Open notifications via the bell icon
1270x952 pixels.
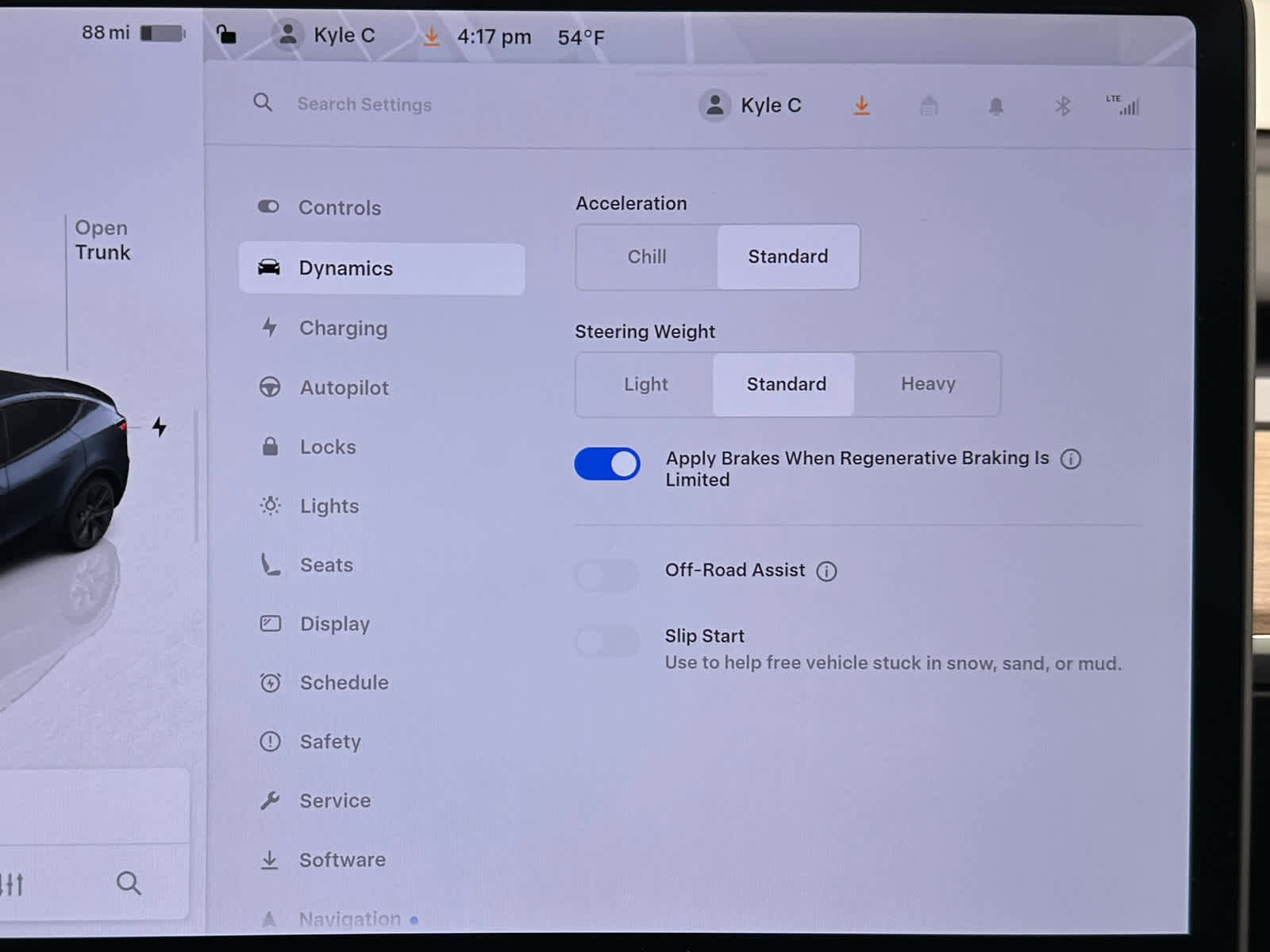(x=995, y=106)
